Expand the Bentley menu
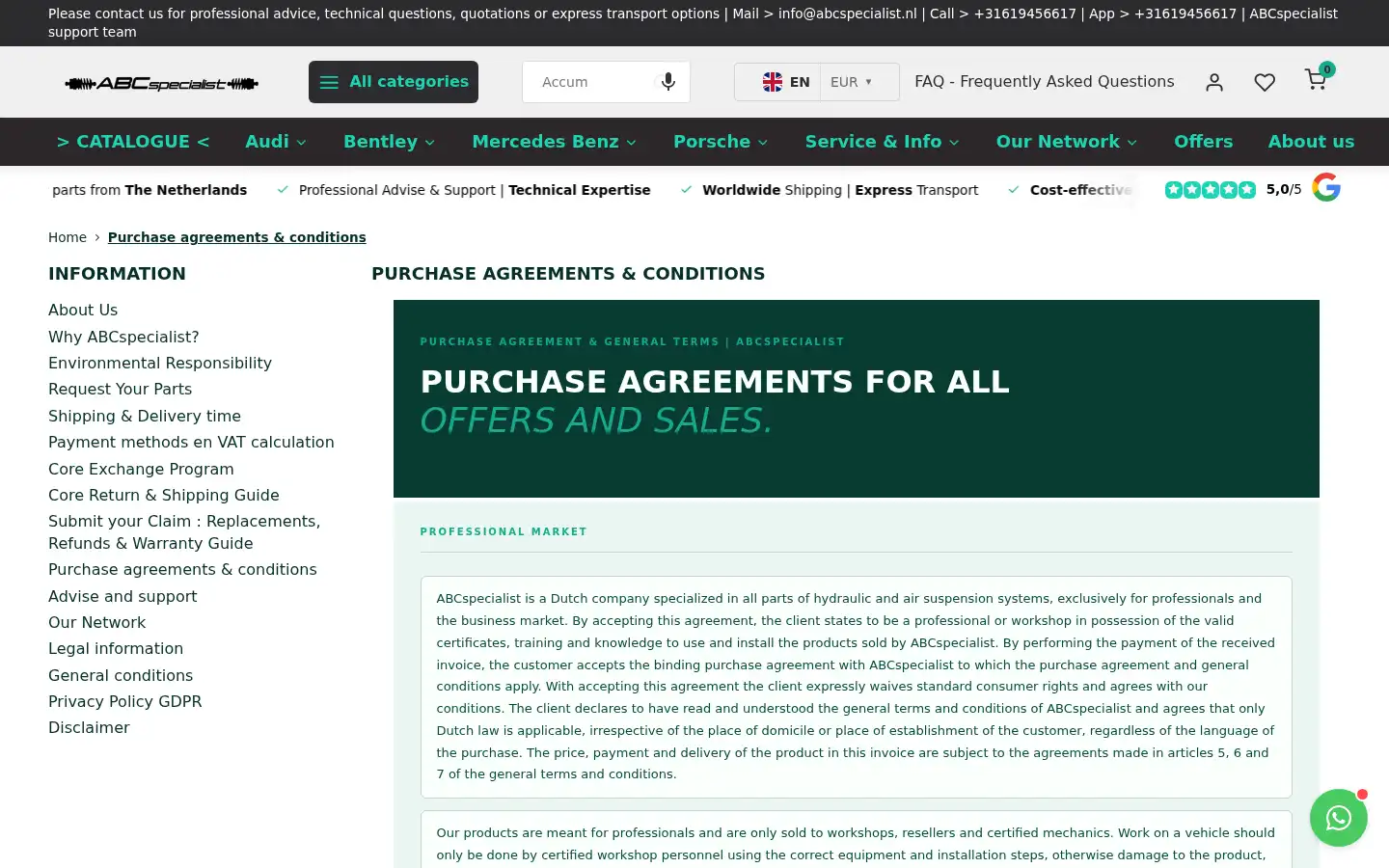The image size is (1389, 868). (389, 142)
